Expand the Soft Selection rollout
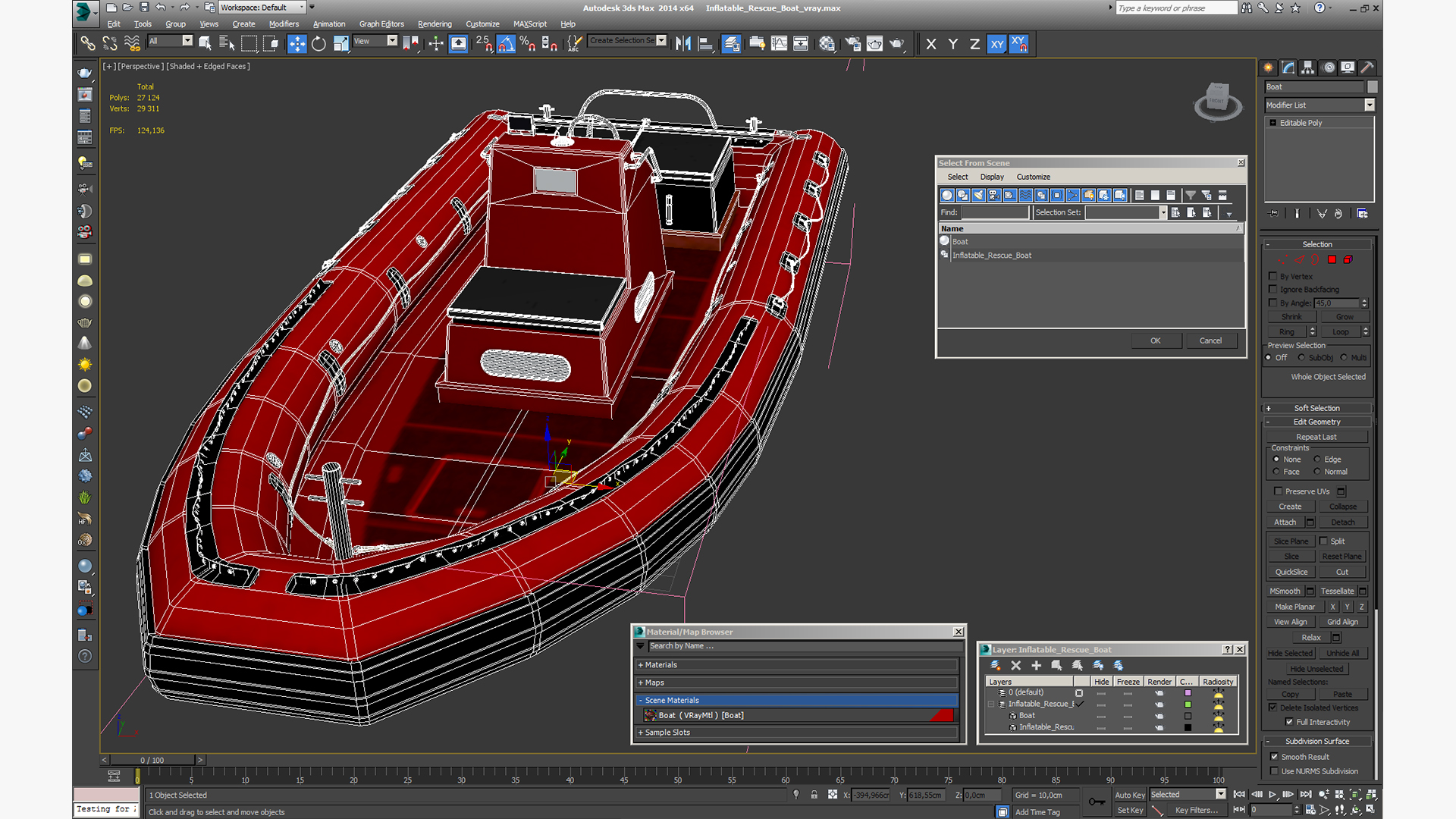The width and height of the screenshot is (1456, 819). click(1317, 408)
